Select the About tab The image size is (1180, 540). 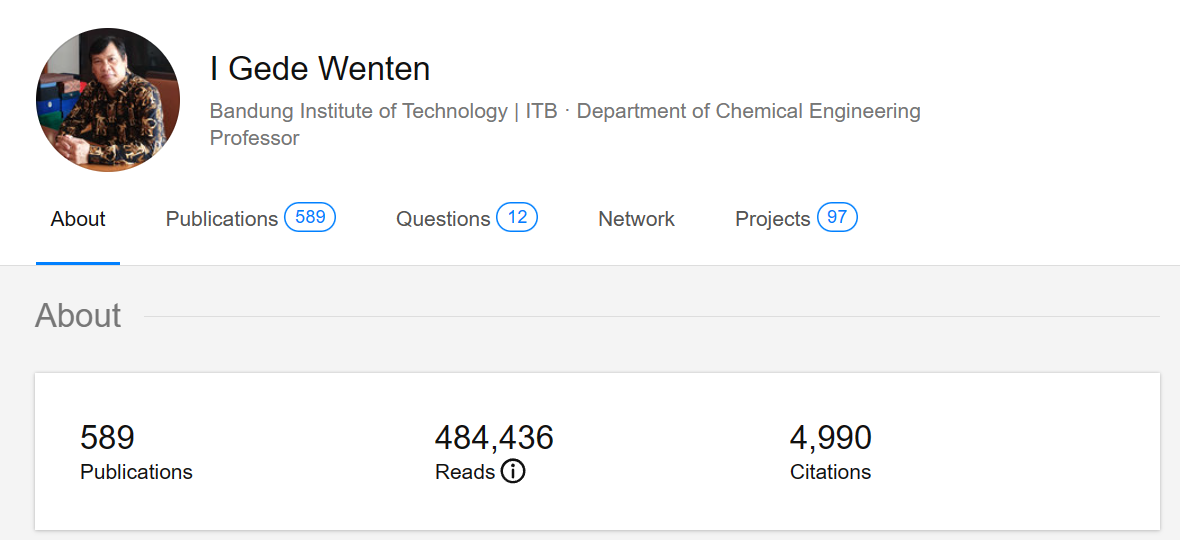pyautogui.click(x=78, y=219)
